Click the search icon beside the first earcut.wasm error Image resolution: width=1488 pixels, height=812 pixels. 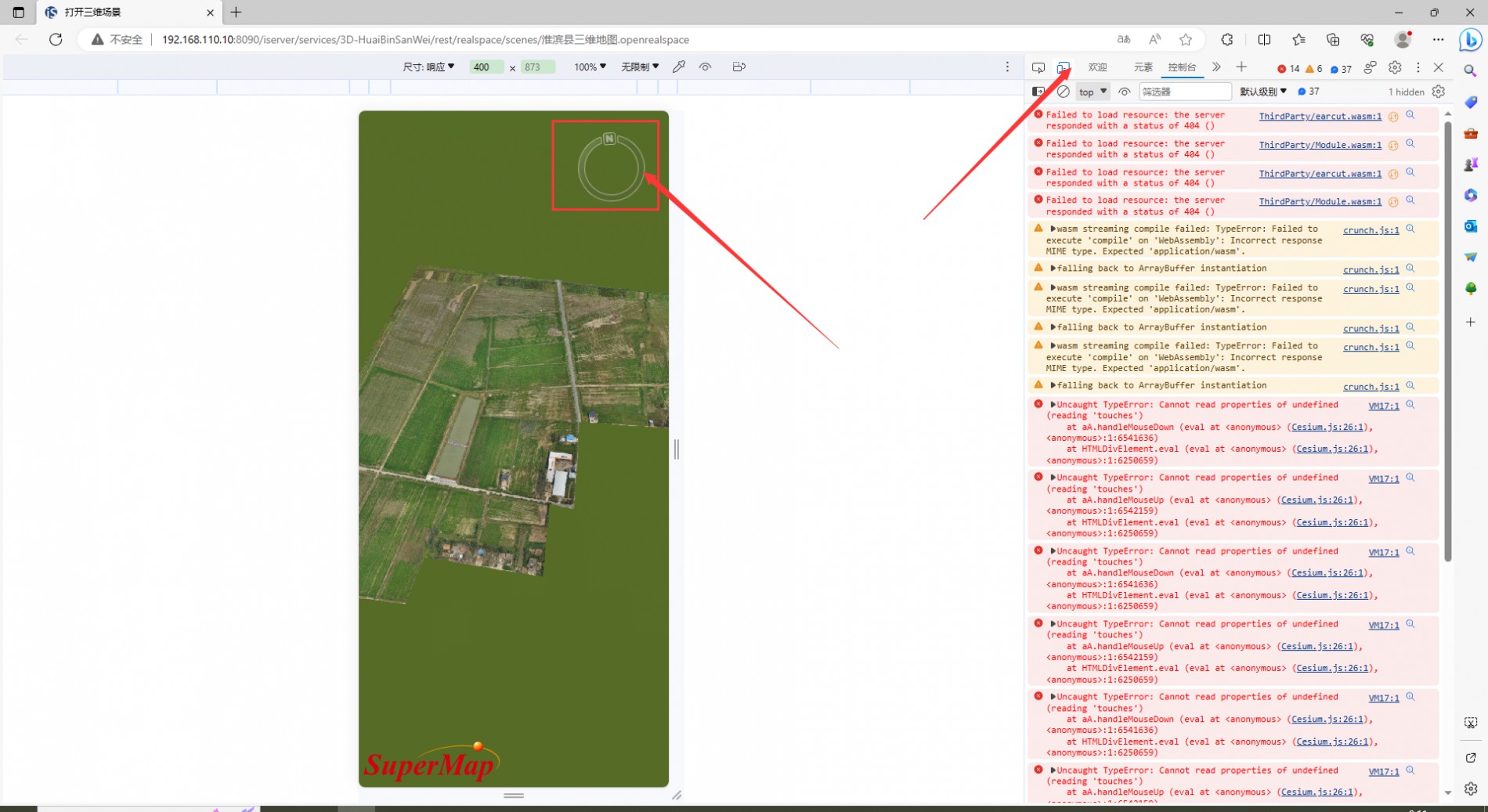pyautogui.click(x=1410, y=115)
